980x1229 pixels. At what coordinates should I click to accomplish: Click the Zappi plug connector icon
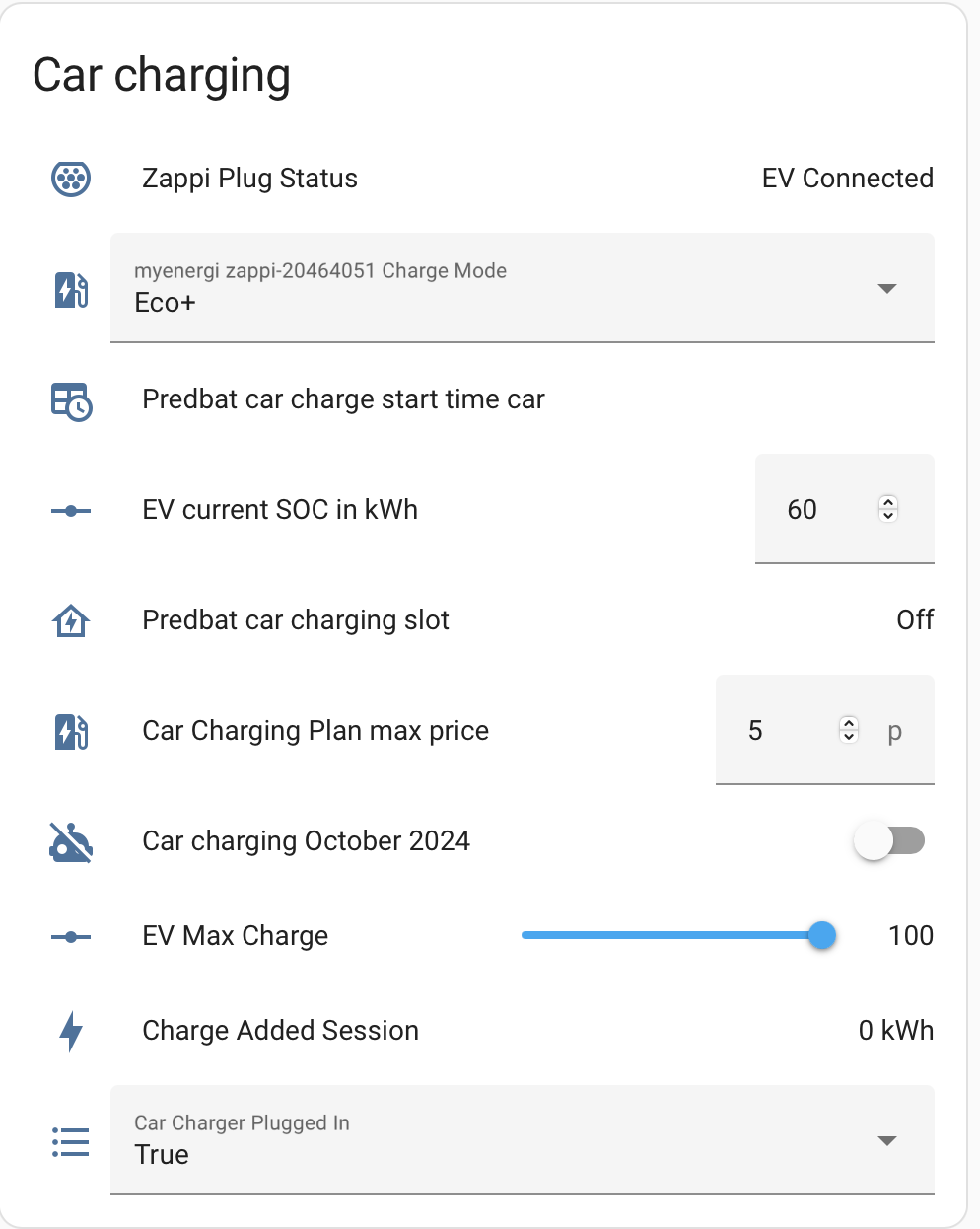coord(71,179)
